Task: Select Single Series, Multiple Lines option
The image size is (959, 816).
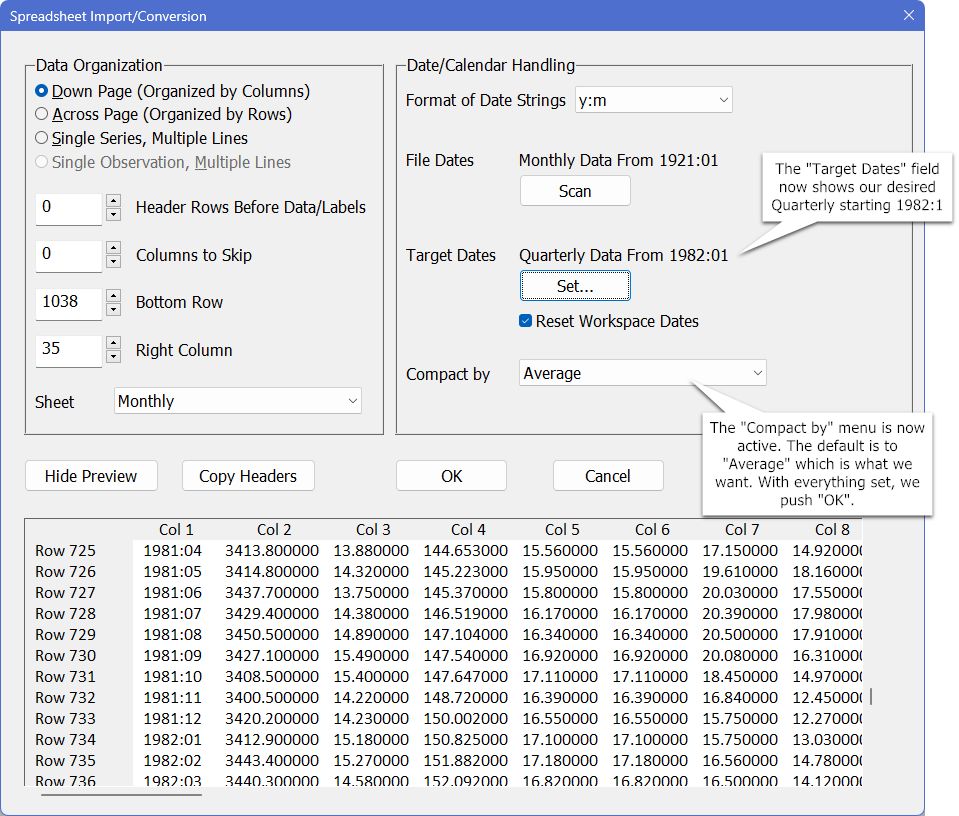Action: 42,139
